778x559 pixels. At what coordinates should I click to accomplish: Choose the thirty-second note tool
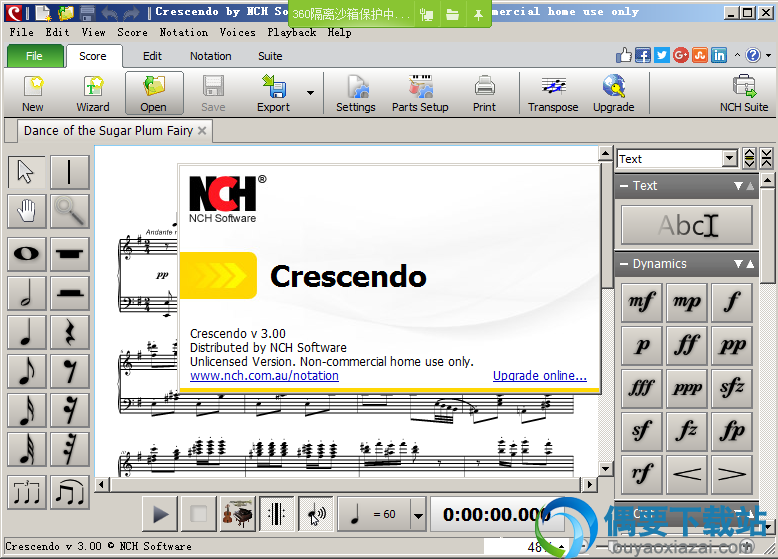(x=26, y=449)
